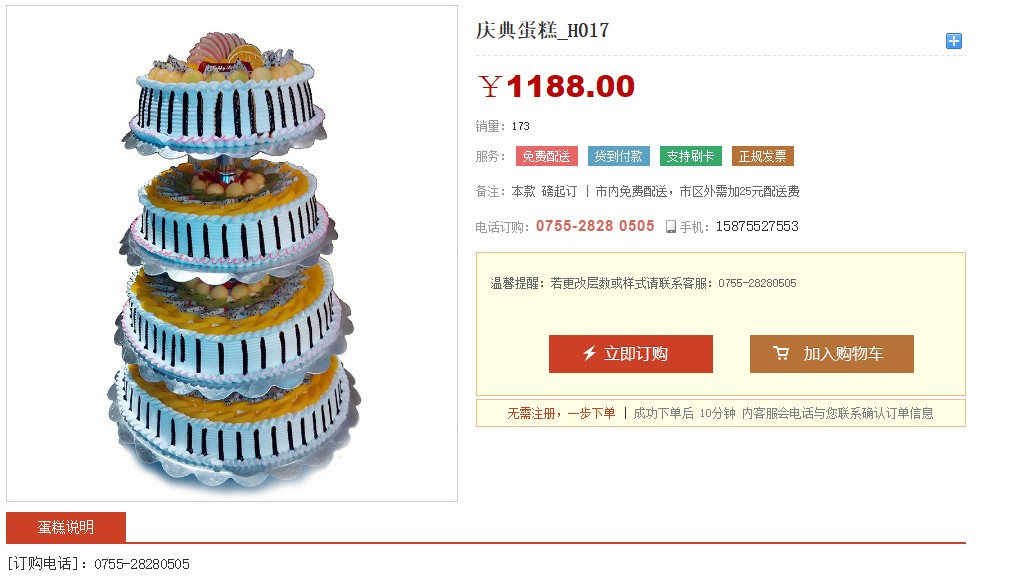Open the 蛋糕说明 tab
Image resolution: width=1019 pixels, height=579 pixels.
pyautogui.click(x=66, y=527)
